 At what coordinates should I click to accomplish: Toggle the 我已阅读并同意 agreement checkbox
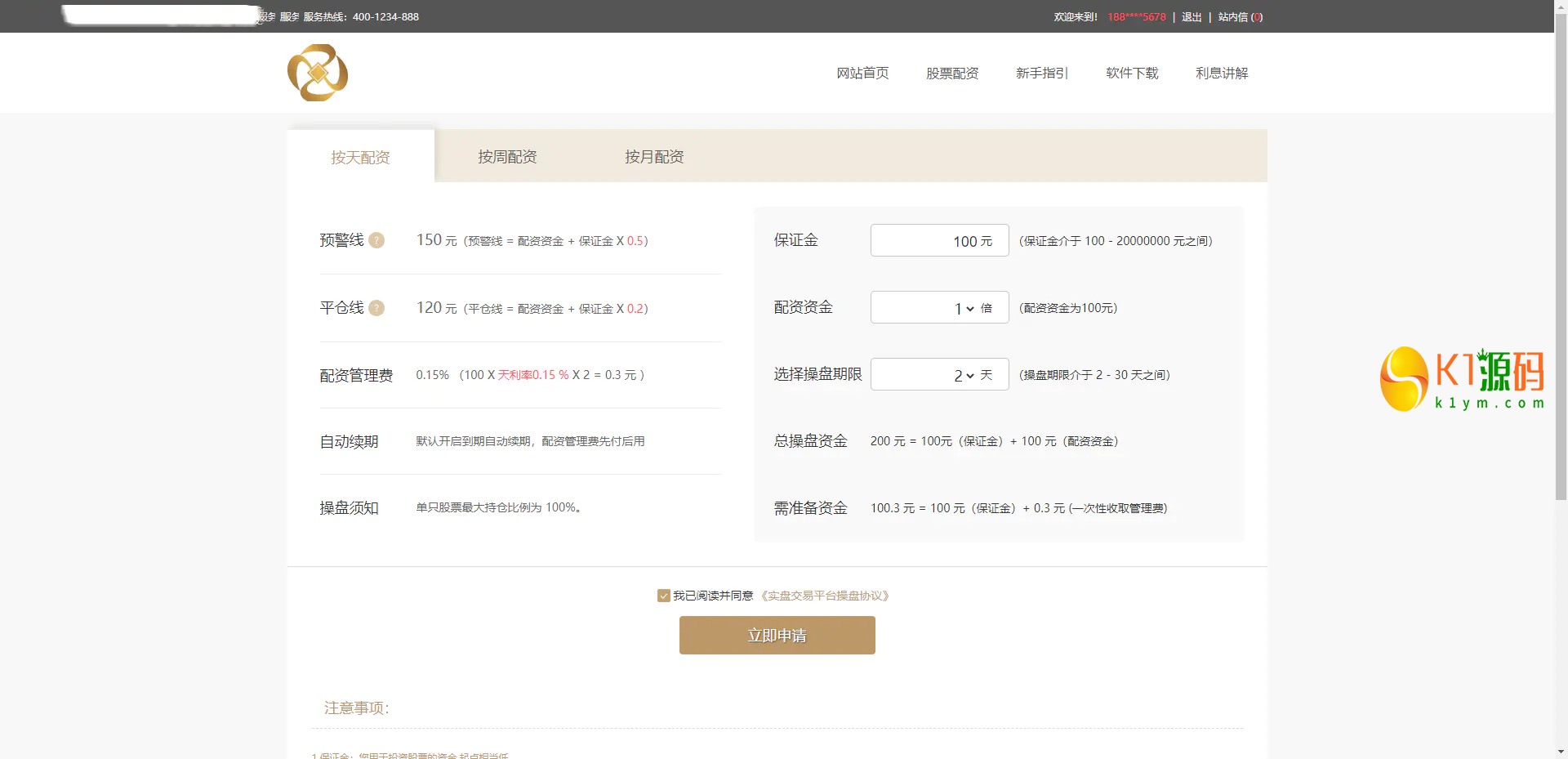click(x=664, y=596)
